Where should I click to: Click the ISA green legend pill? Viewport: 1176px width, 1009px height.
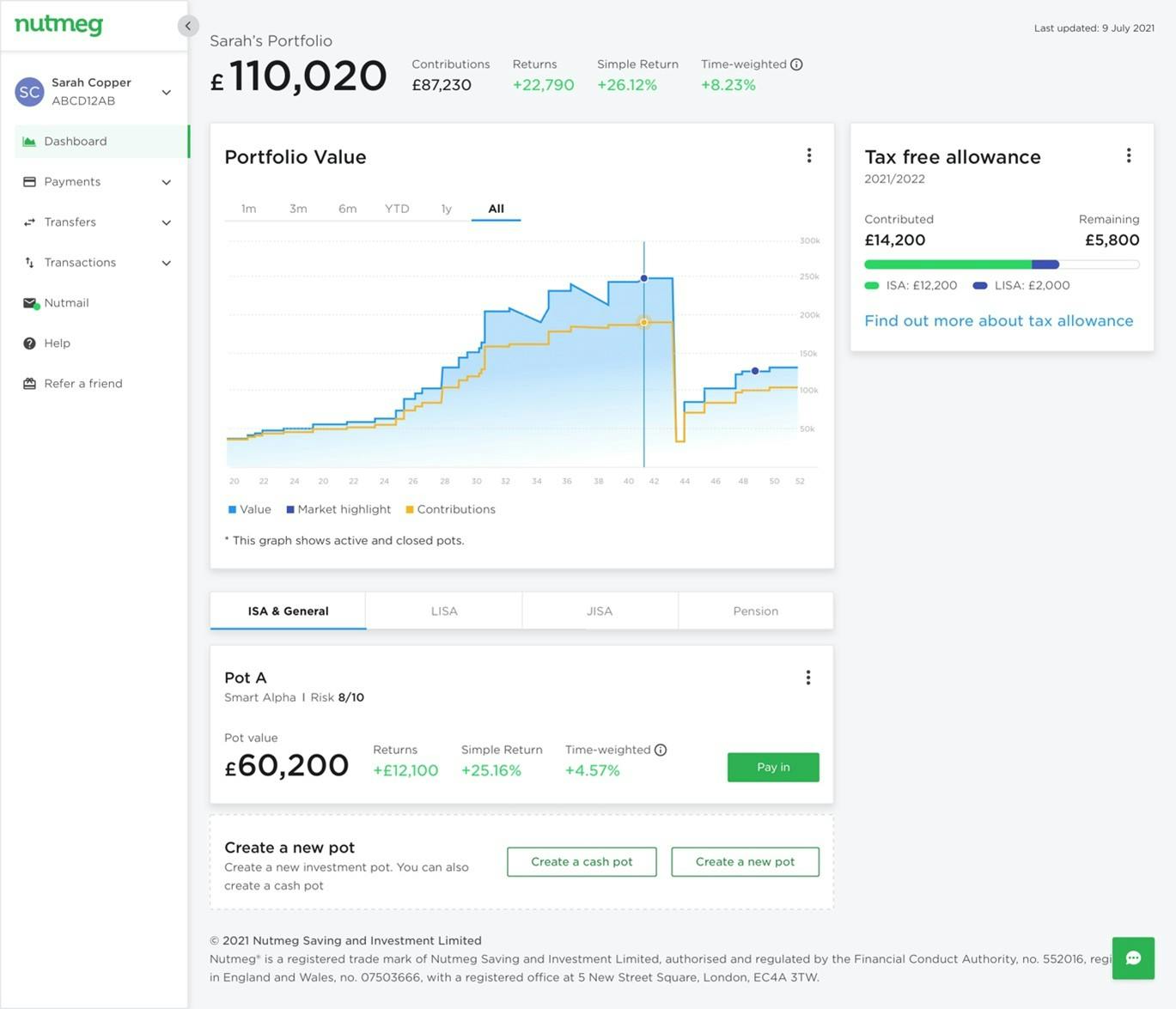point(872,286)
